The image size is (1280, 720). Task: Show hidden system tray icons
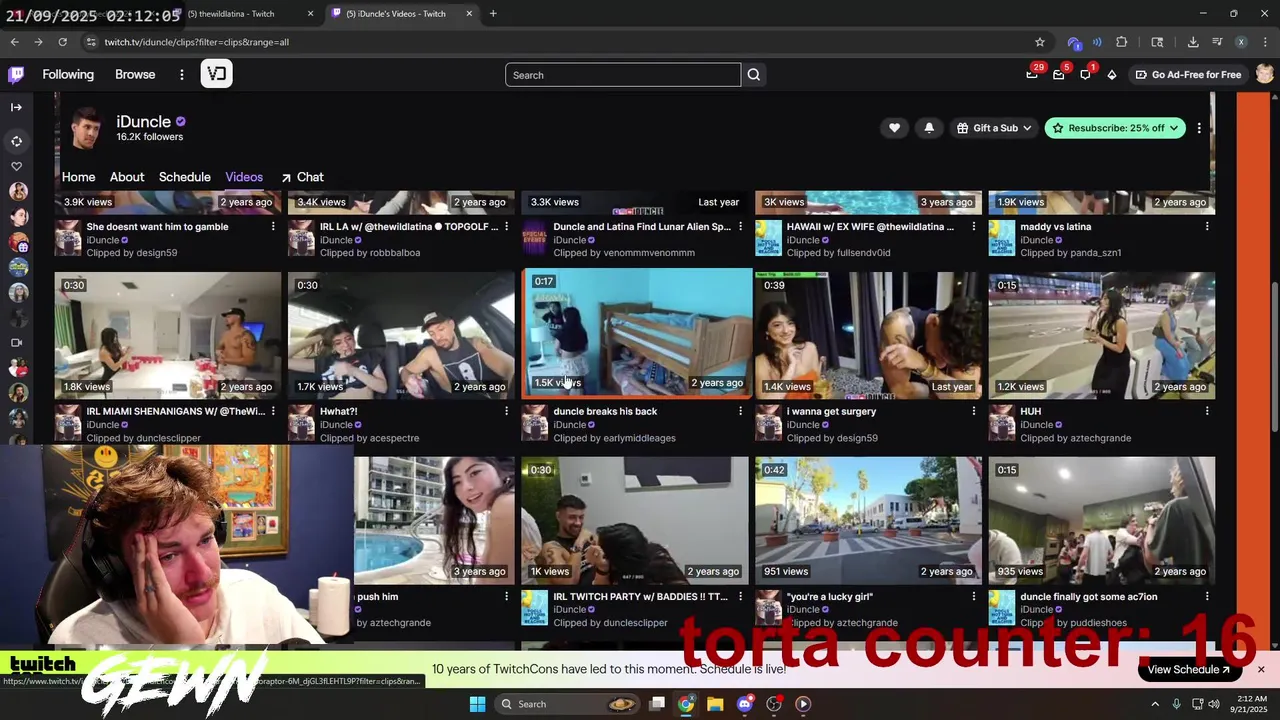click(x=1155, y=704)
